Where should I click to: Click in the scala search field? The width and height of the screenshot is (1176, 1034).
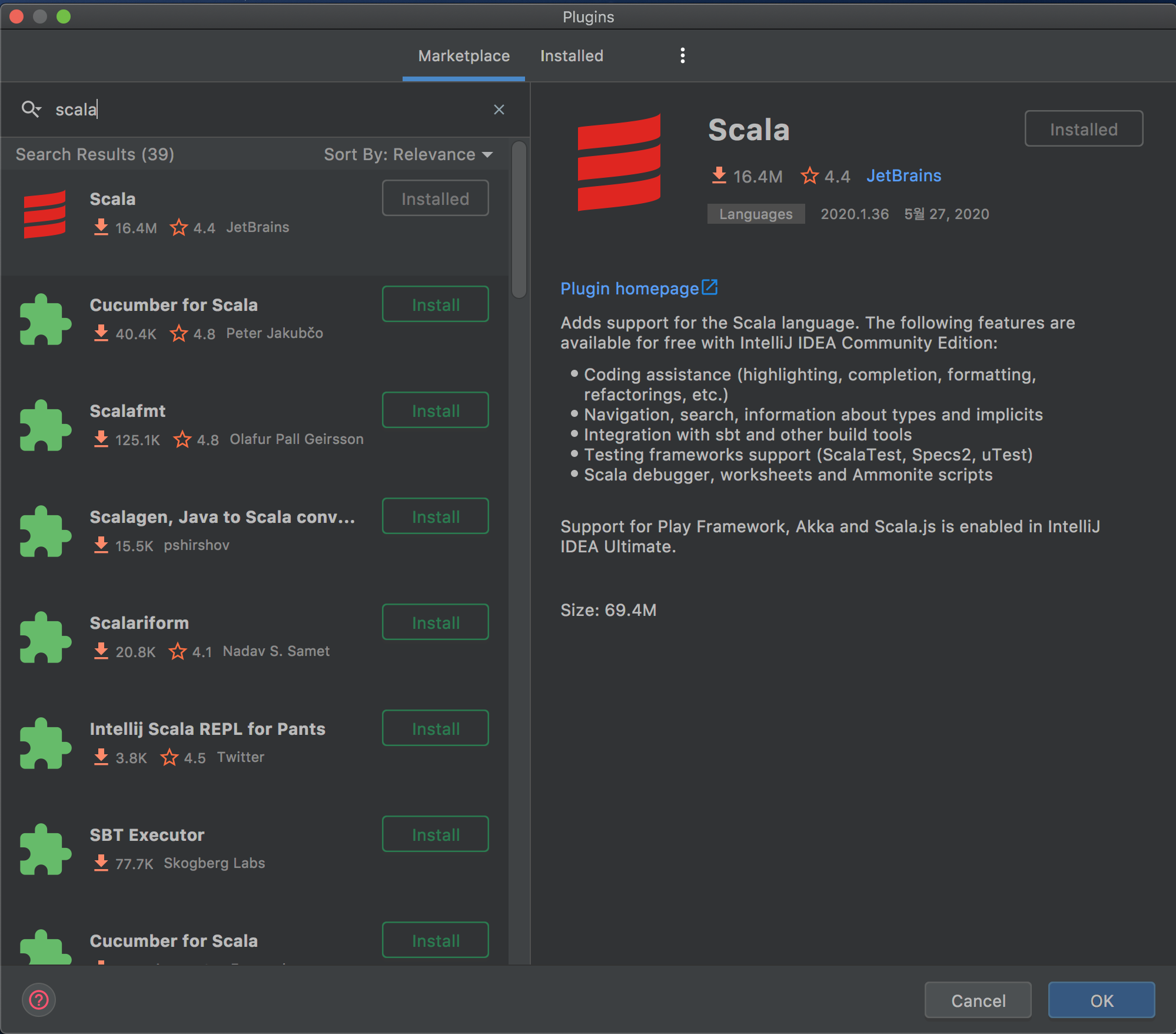tap(265, 110)
